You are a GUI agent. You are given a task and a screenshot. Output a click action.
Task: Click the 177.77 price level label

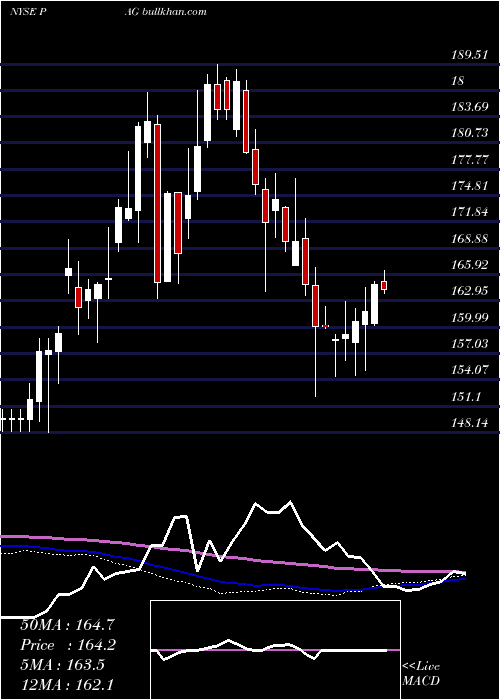(x=470, y=160)
